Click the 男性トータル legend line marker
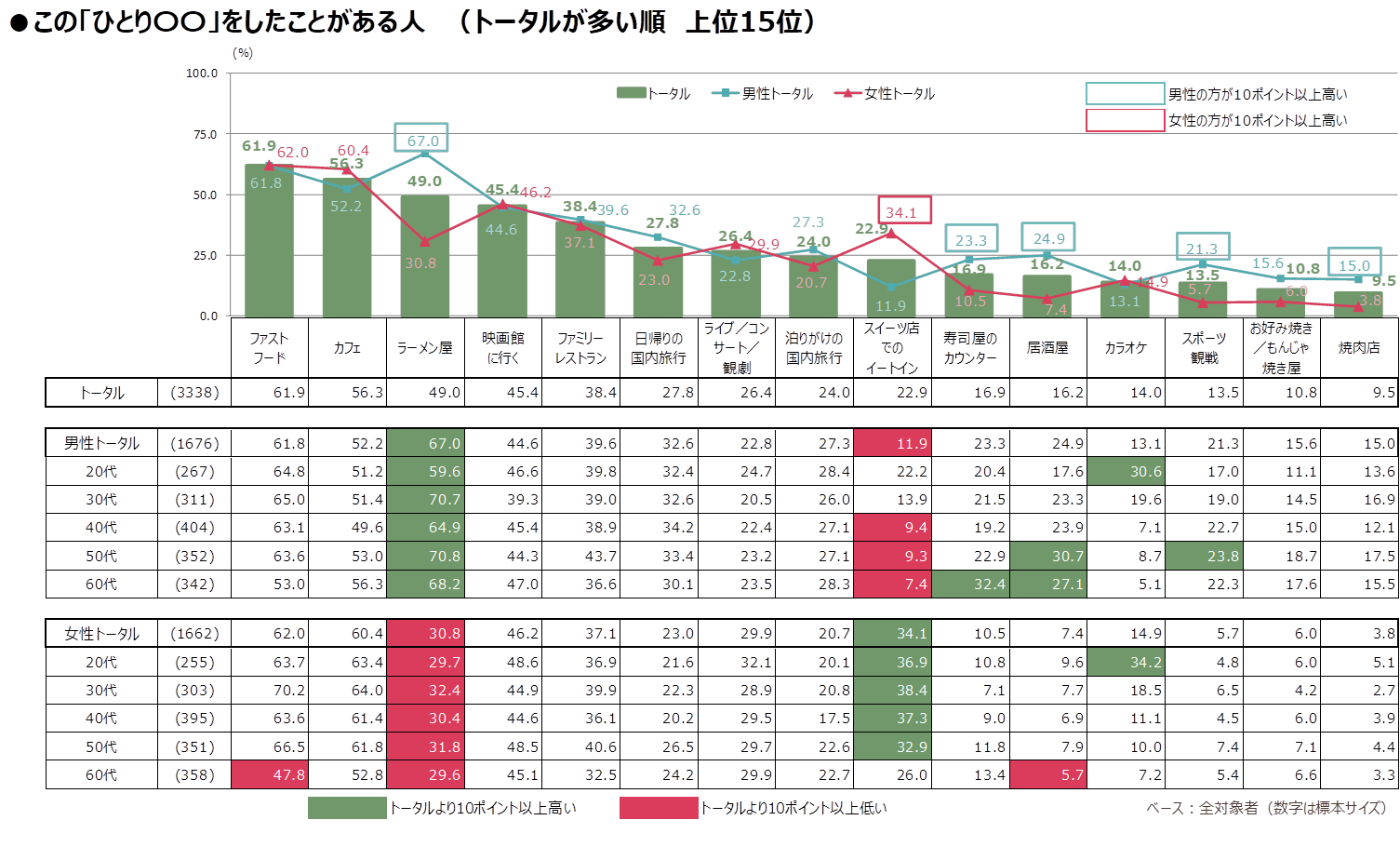This screenshot has height=847, width=1400. click(726, 93)
